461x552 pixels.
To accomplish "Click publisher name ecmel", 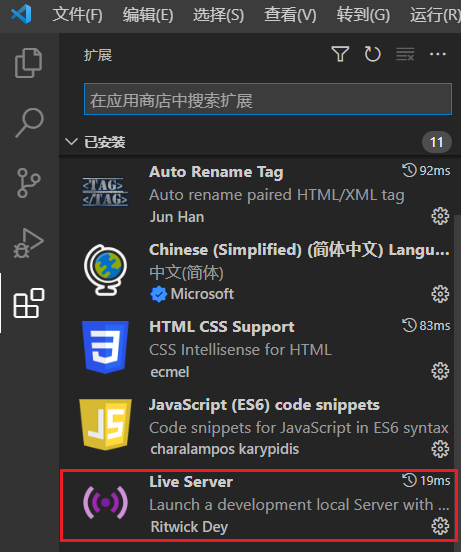I will (x=170, y=372).
